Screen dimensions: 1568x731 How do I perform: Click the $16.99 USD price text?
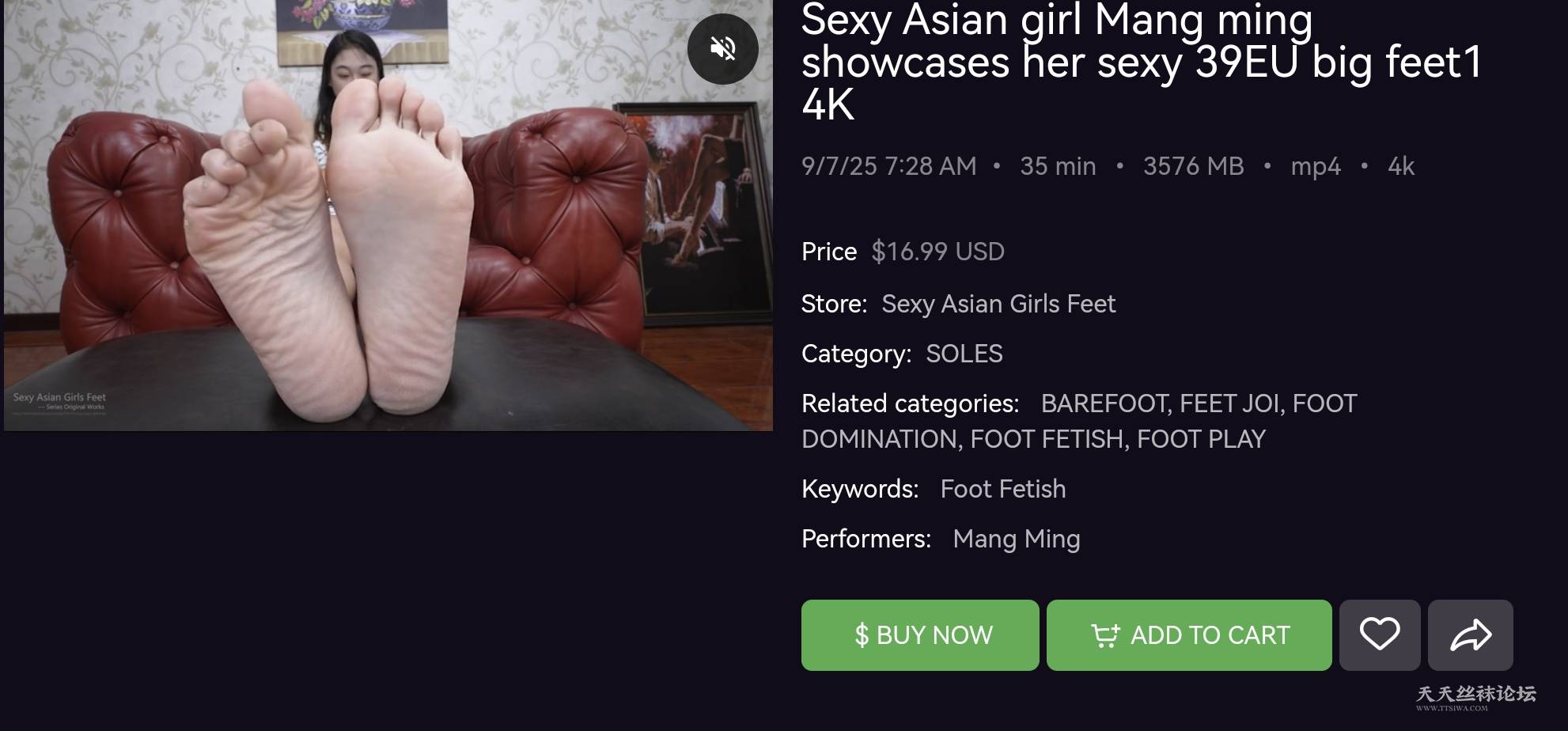(937, 252)
